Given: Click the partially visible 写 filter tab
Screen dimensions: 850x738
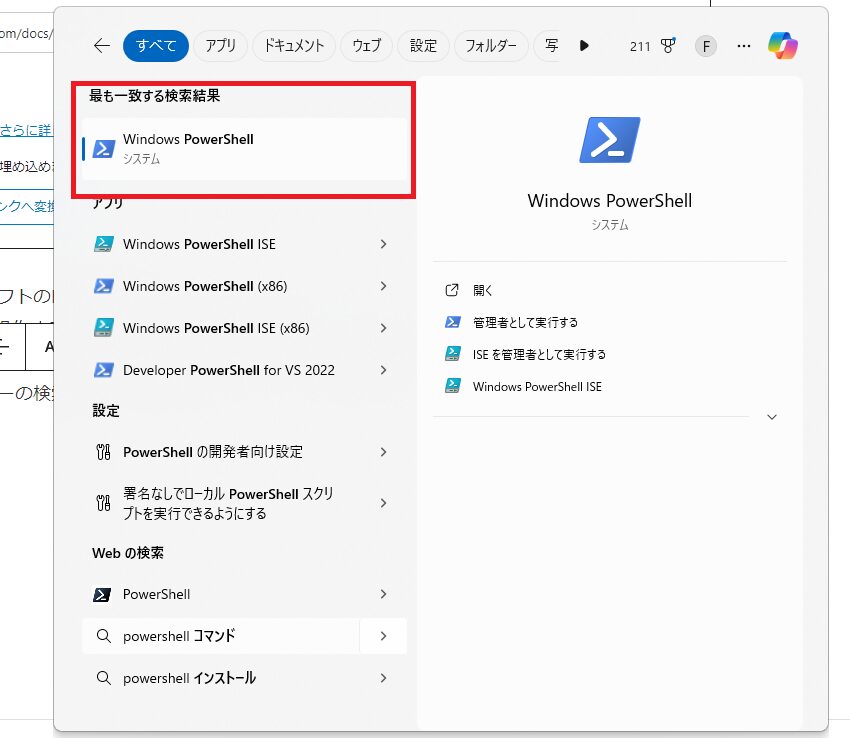Looking at the screenshot, I should tap(549, 46).
